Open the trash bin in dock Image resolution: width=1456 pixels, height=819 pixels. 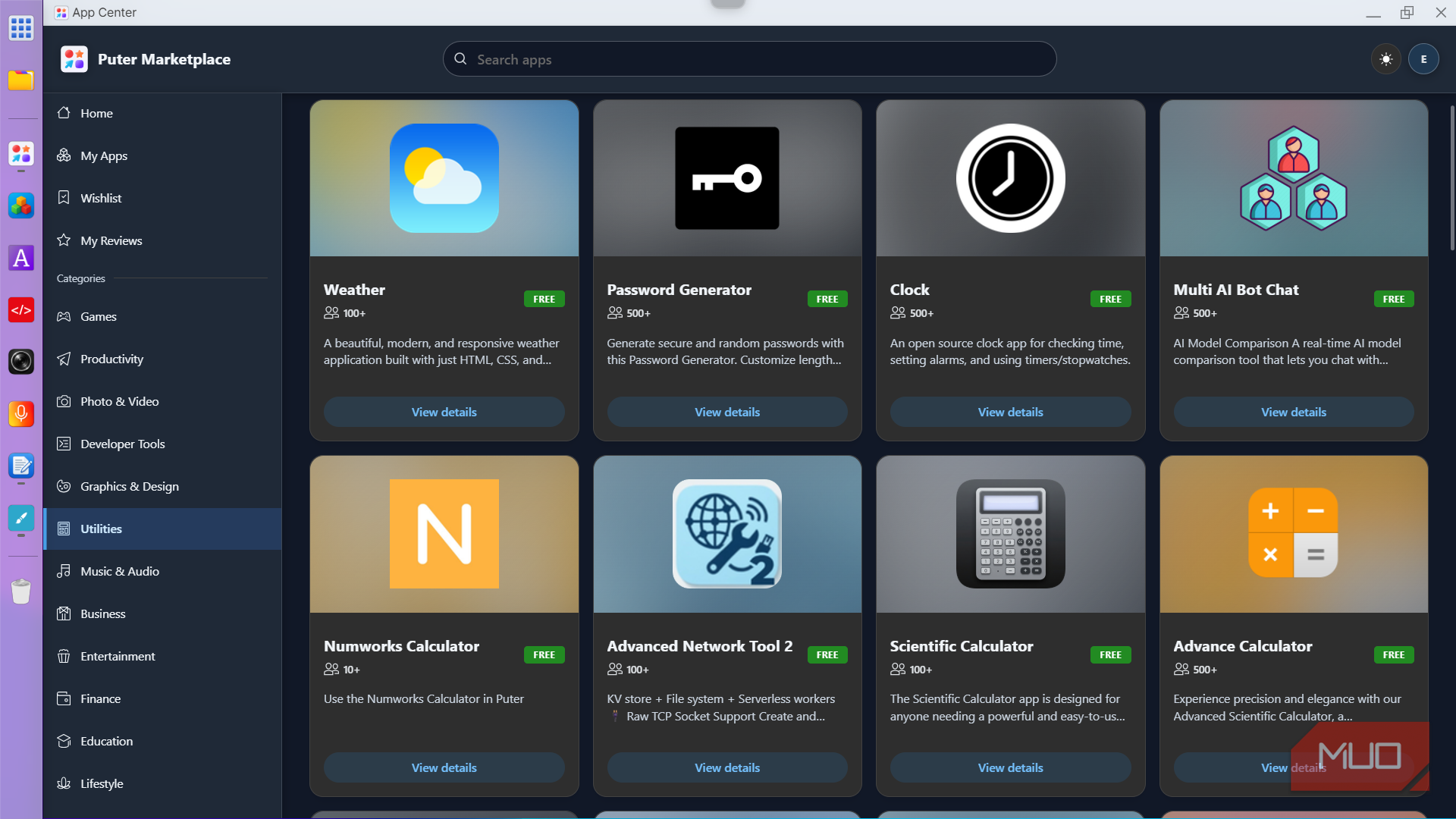(x=21, y=591)
